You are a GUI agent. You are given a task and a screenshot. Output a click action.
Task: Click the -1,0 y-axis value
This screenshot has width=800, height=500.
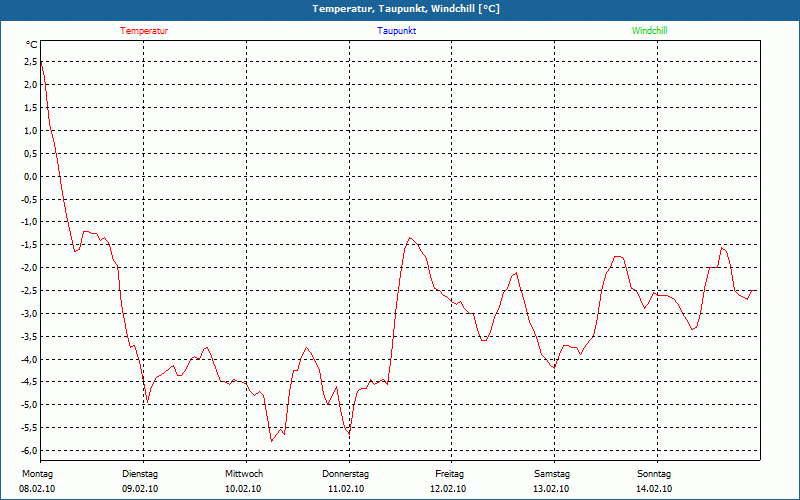(x=30, y=222)
